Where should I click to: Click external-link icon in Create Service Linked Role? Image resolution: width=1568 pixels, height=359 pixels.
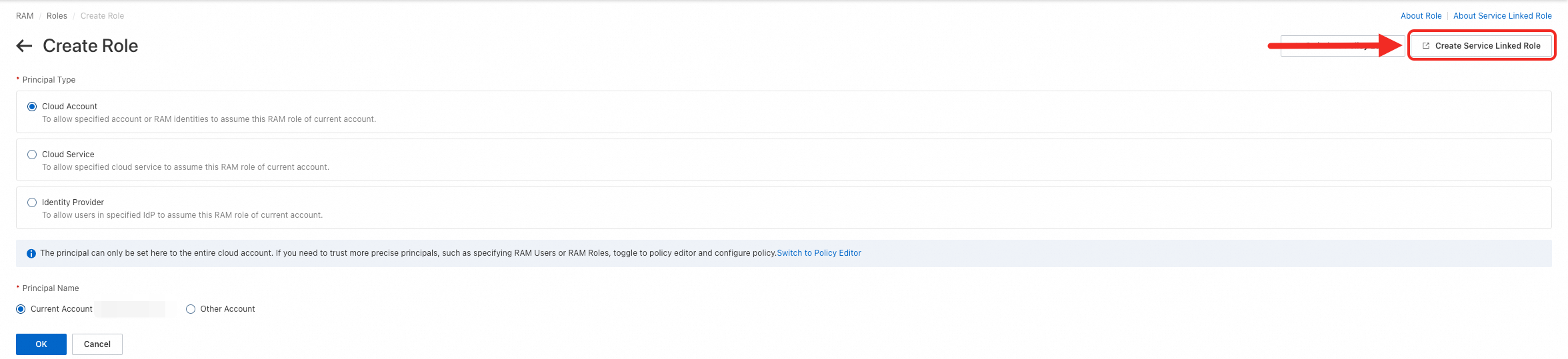coord(1426,46)
